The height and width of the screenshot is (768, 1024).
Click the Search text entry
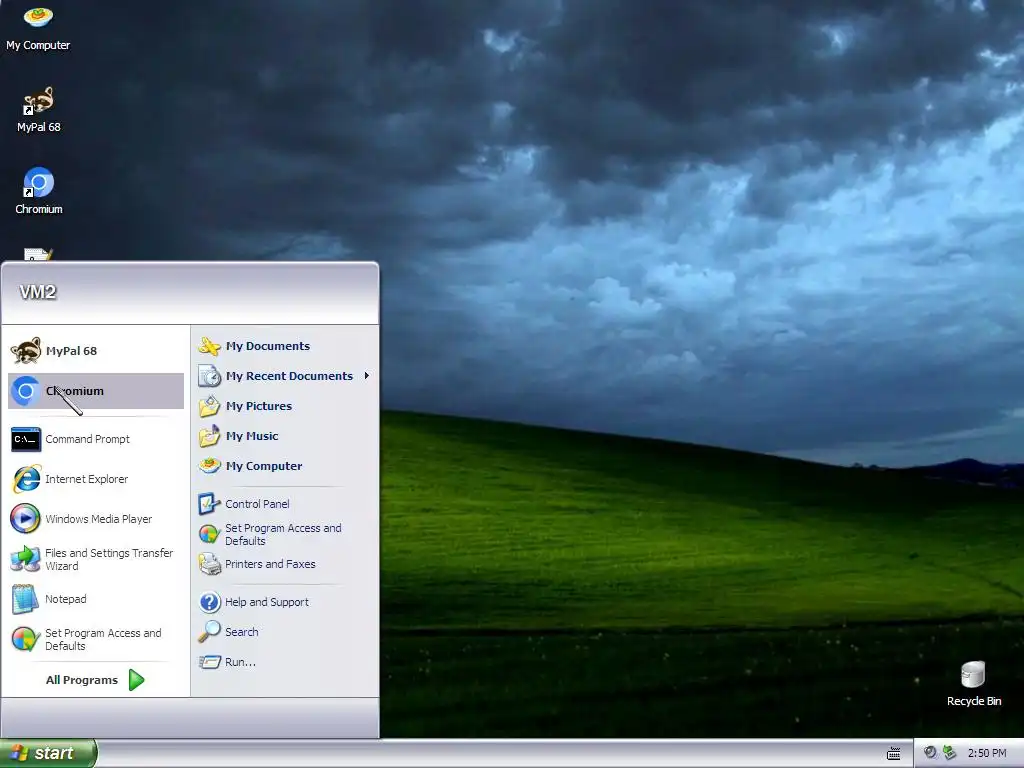(242, 632)
